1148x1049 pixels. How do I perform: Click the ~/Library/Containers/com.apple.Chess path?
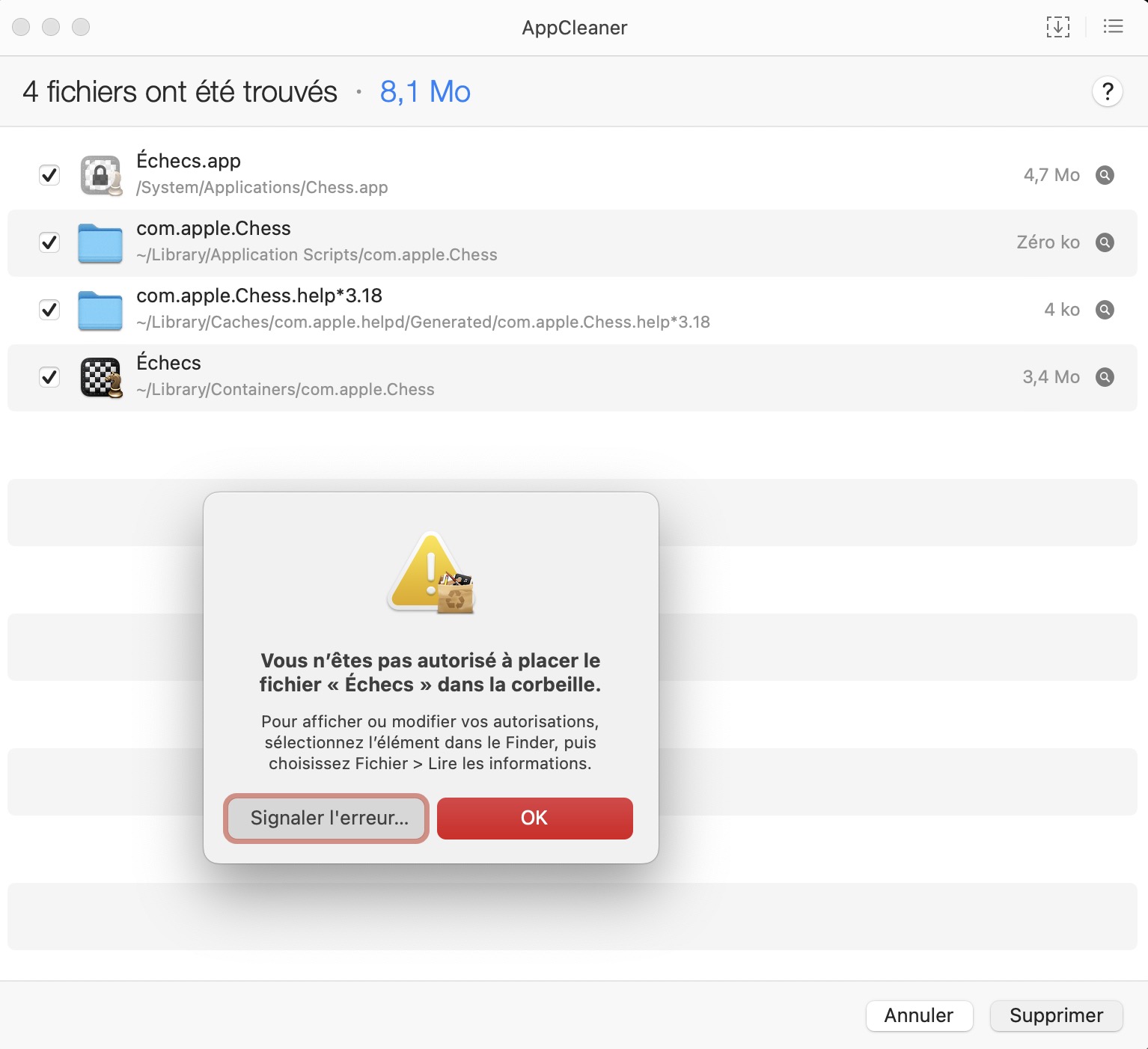point(285,389)
